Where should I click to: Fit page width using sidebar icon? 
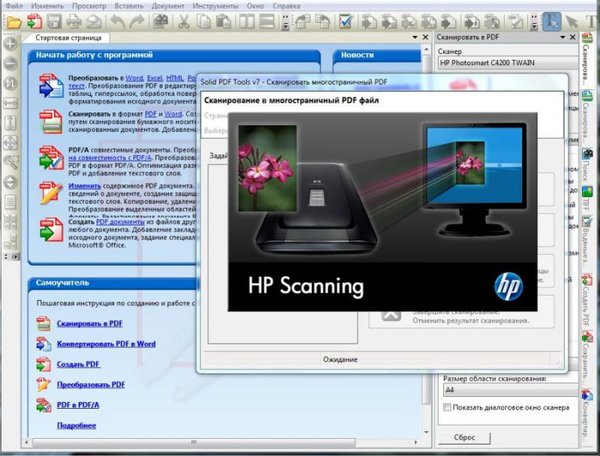11,103
